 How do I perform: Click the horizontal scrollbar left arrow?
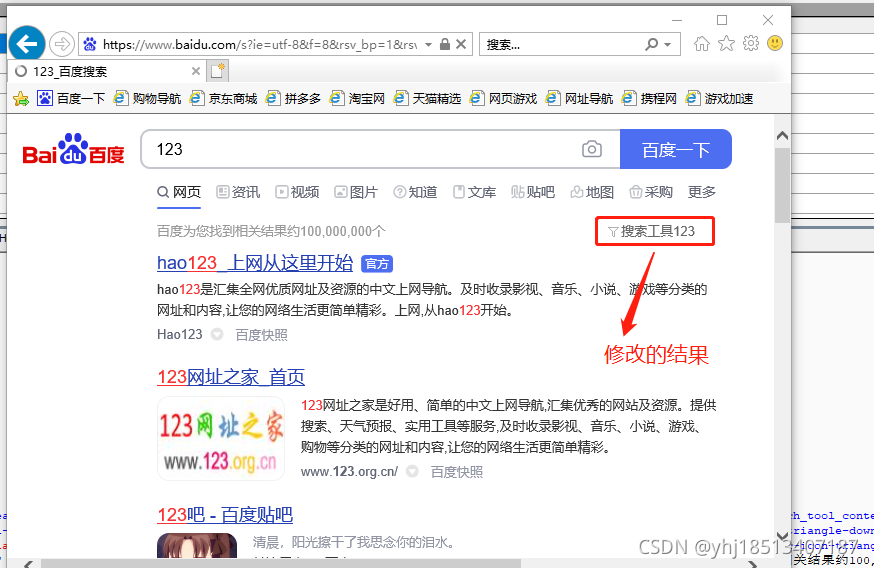coord(28,564)
